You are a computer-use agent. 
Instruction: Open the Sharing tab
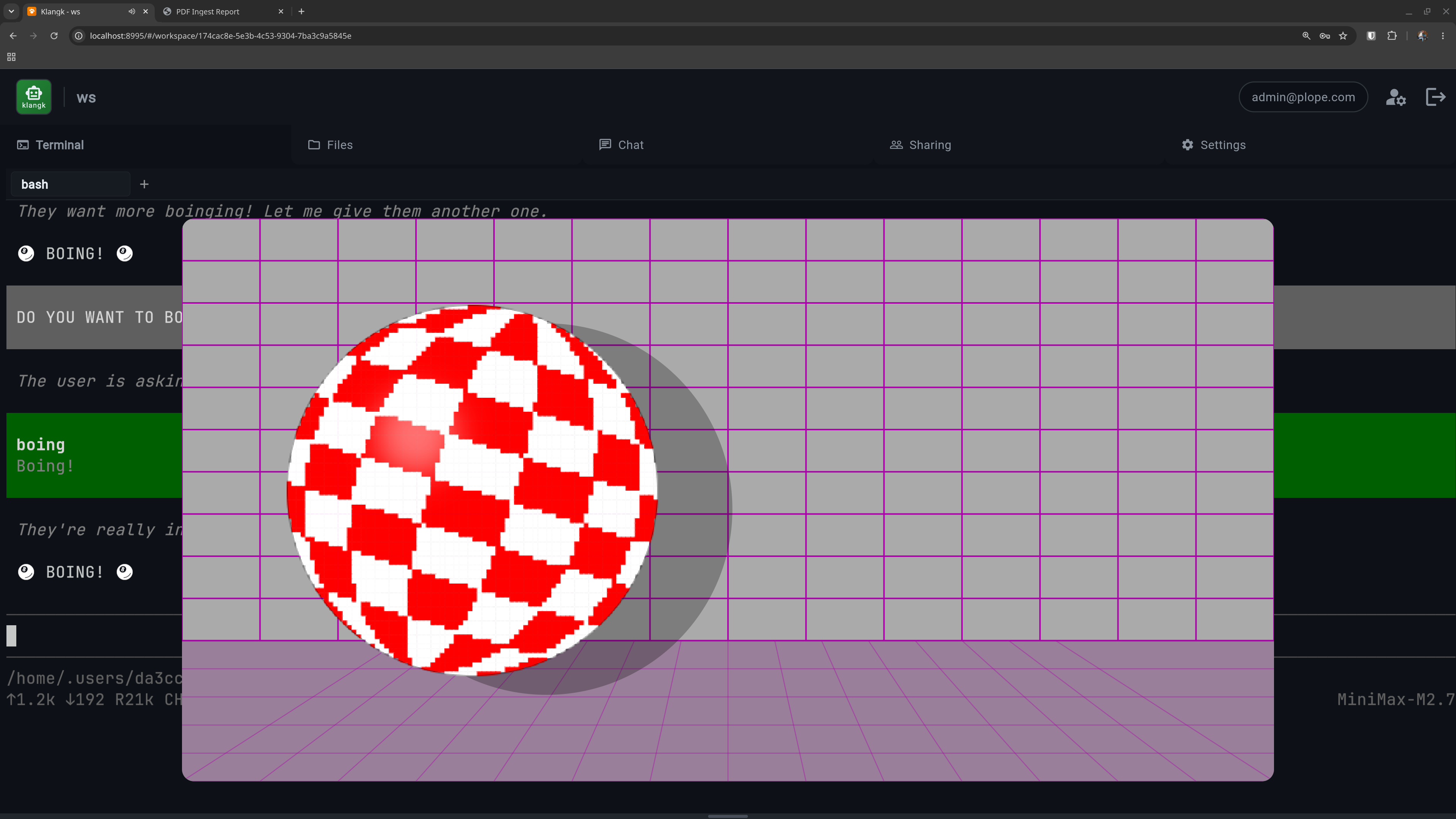pos(1019,145)
